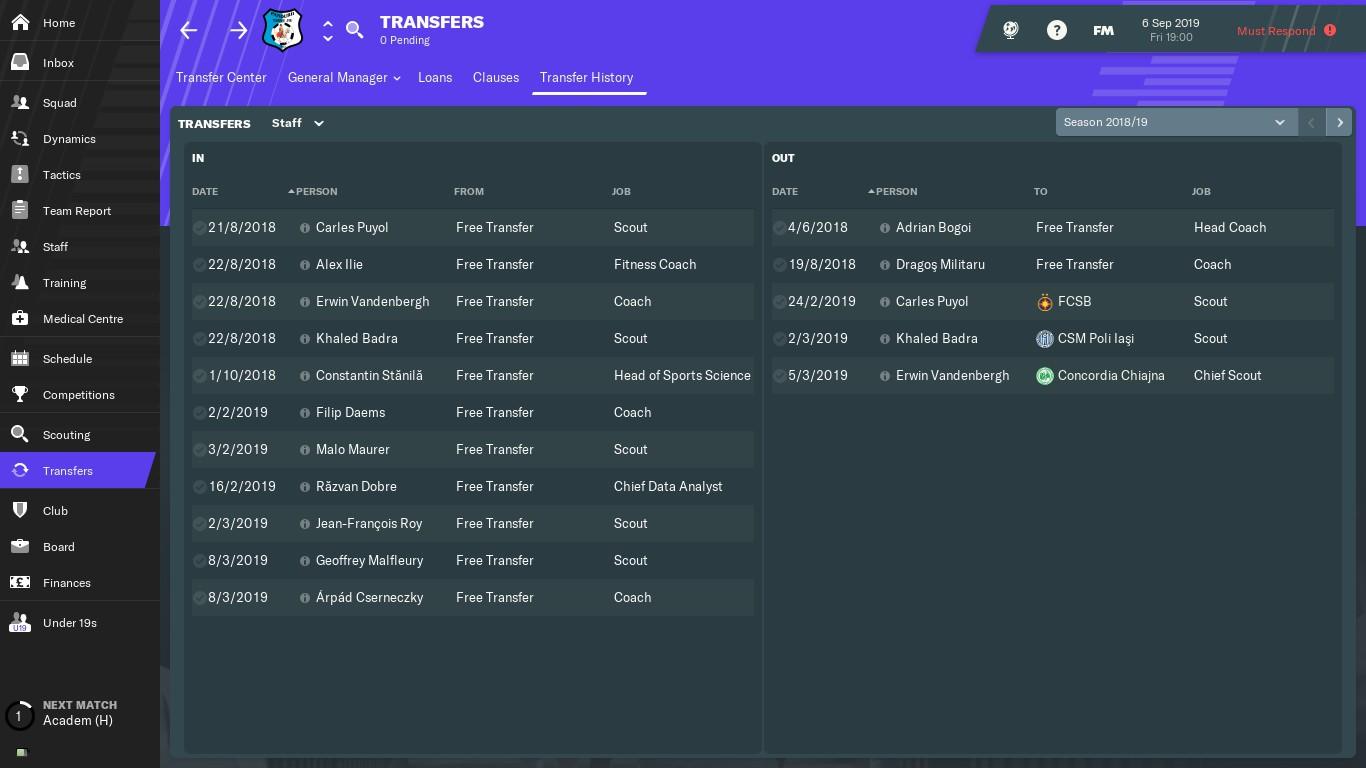Open the Transfer Center tab
Image resolution: width=1366 pixels, height=768 pixels.
click(x=221, y=77)
